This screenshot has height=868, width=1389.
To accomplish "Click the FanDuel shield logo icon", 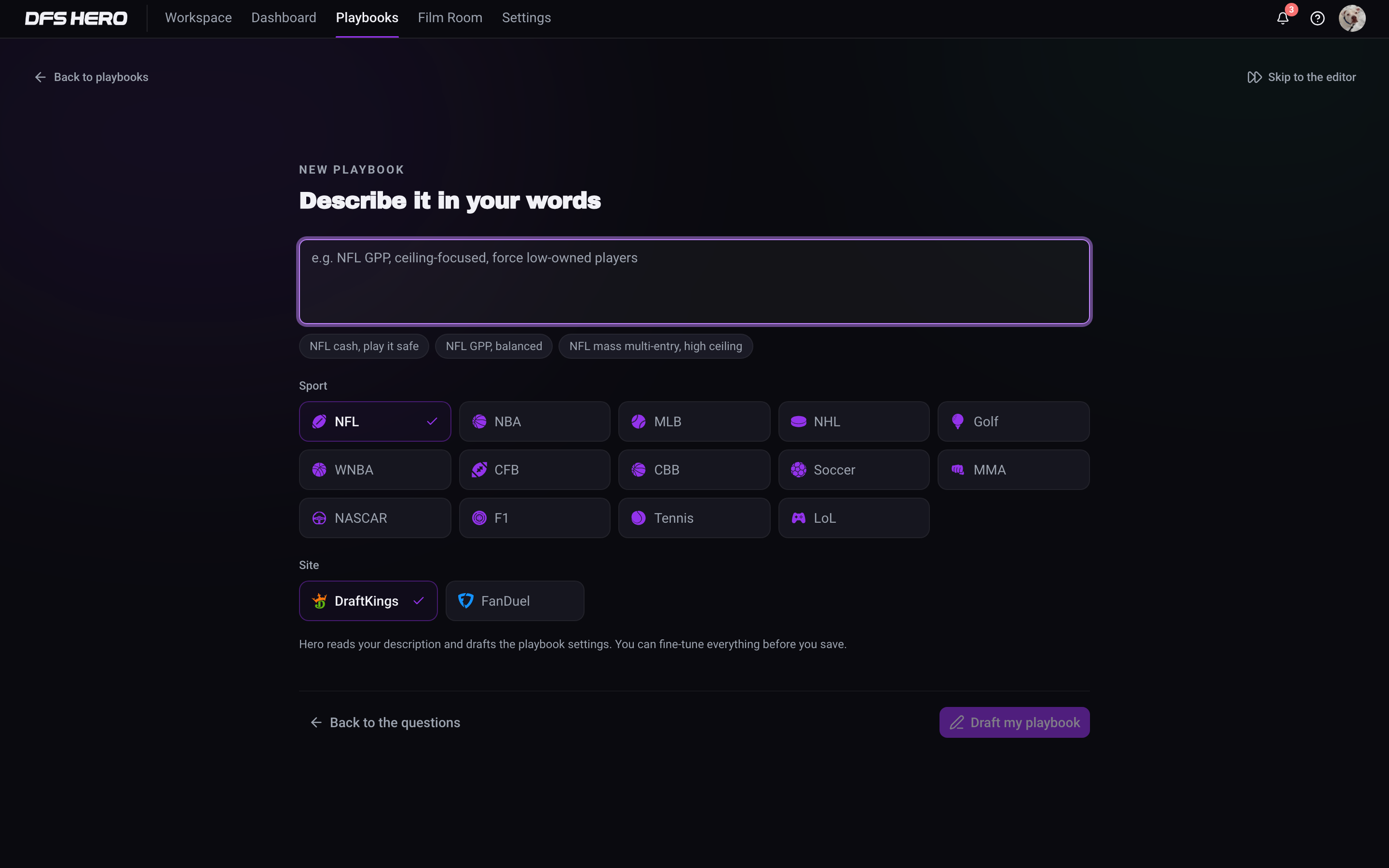I will tap(465, 601).
